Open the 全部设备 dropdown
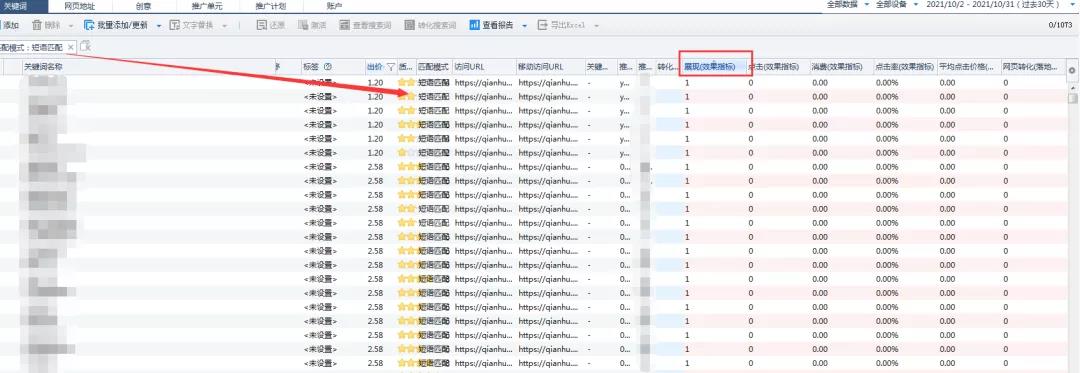 click(897, 4)
